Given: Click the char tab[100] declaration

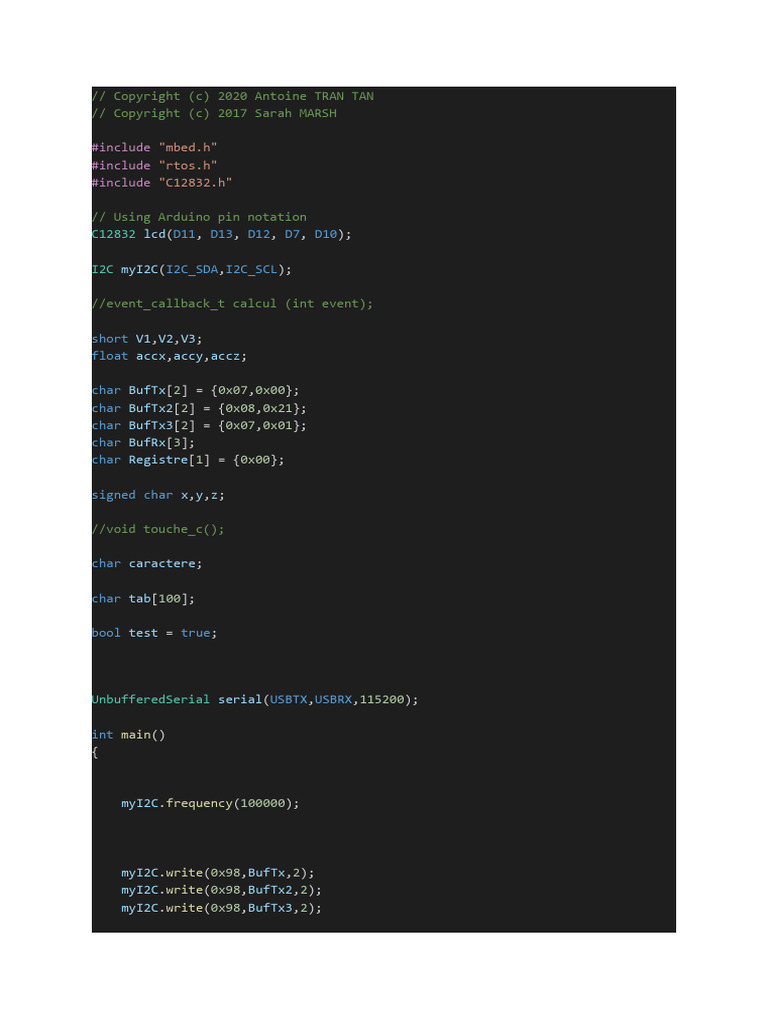Looking at the screenshot, I should pos(143,598).
